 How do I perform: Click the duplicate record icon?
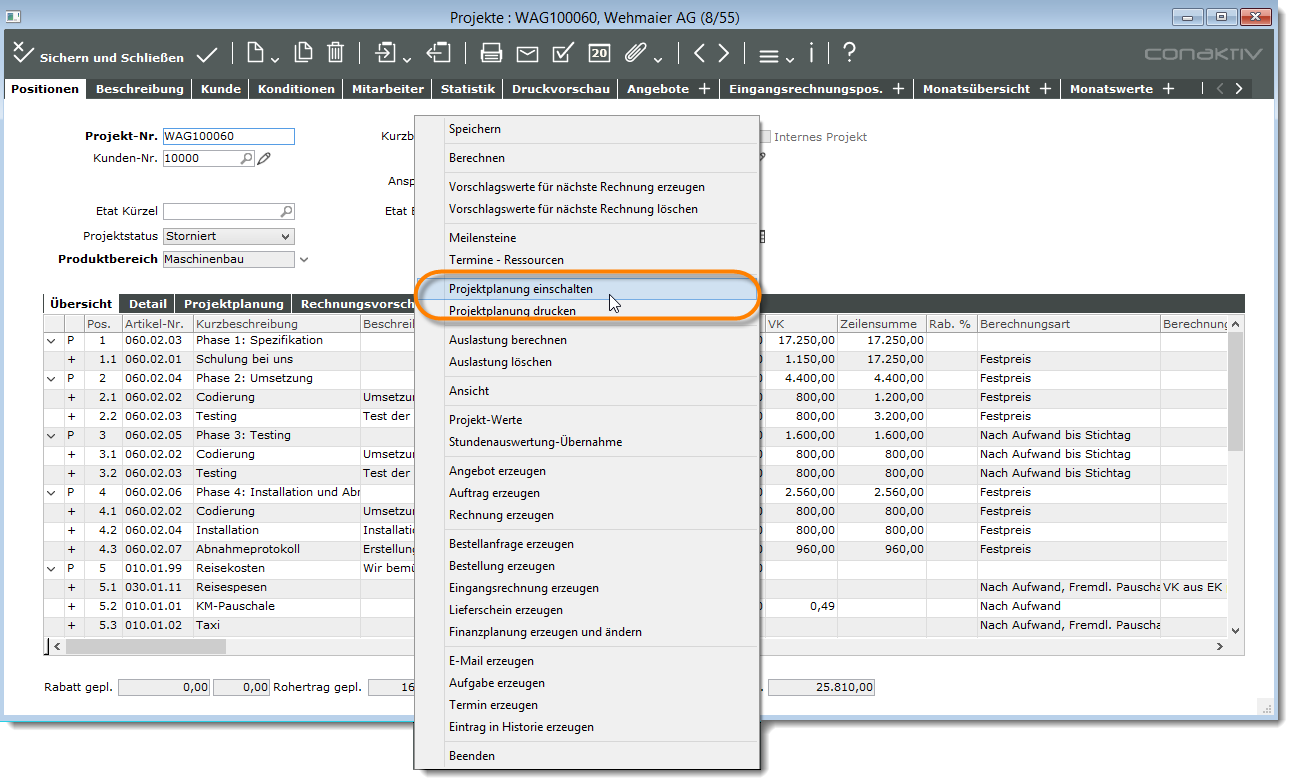(x=303, y=53)
